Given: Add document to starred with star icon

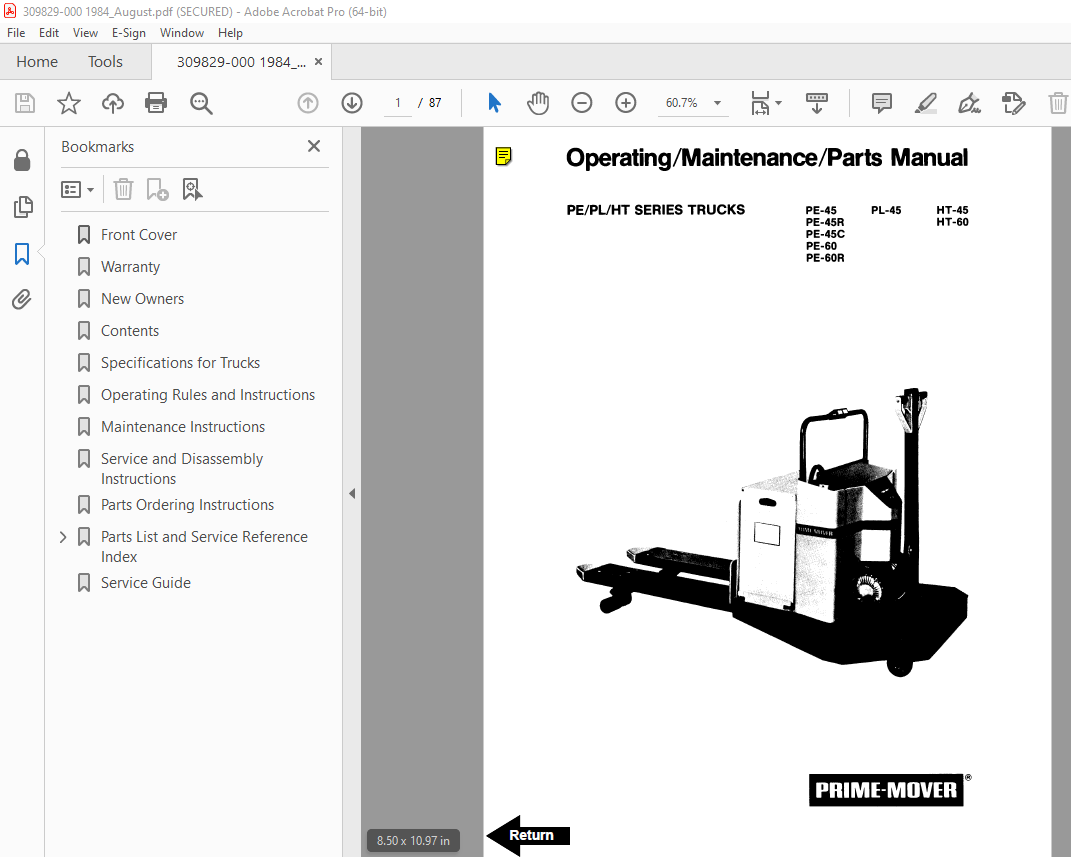Looking at the screenshot, I should pyautogui.click(x=68, y=103).
